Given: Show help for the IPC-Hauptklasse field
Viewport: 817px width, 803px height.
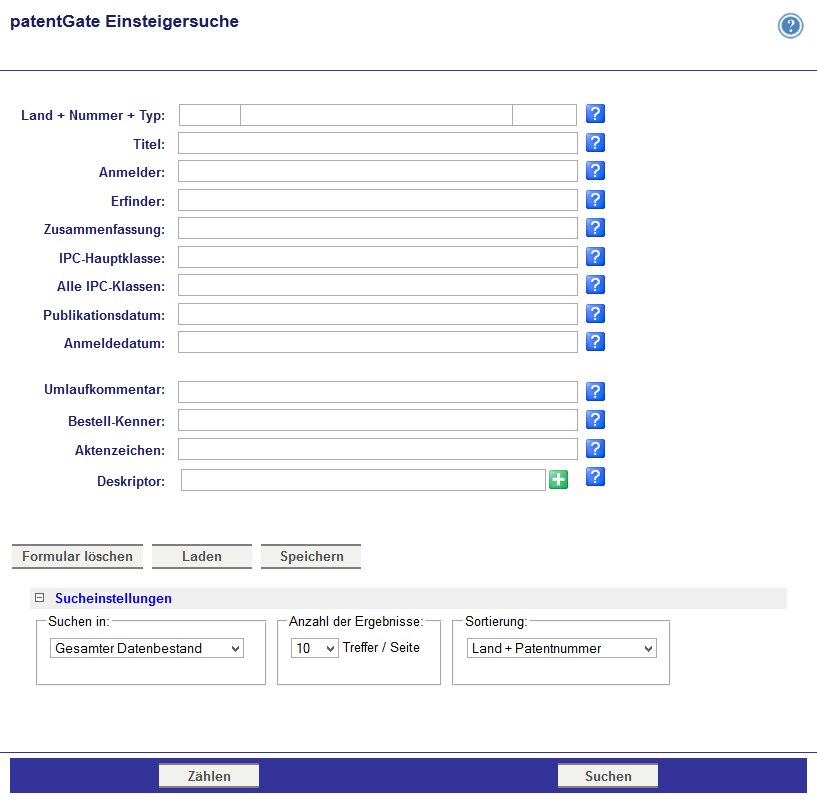Looking at the screenshot, I should [x=595, y=257].
